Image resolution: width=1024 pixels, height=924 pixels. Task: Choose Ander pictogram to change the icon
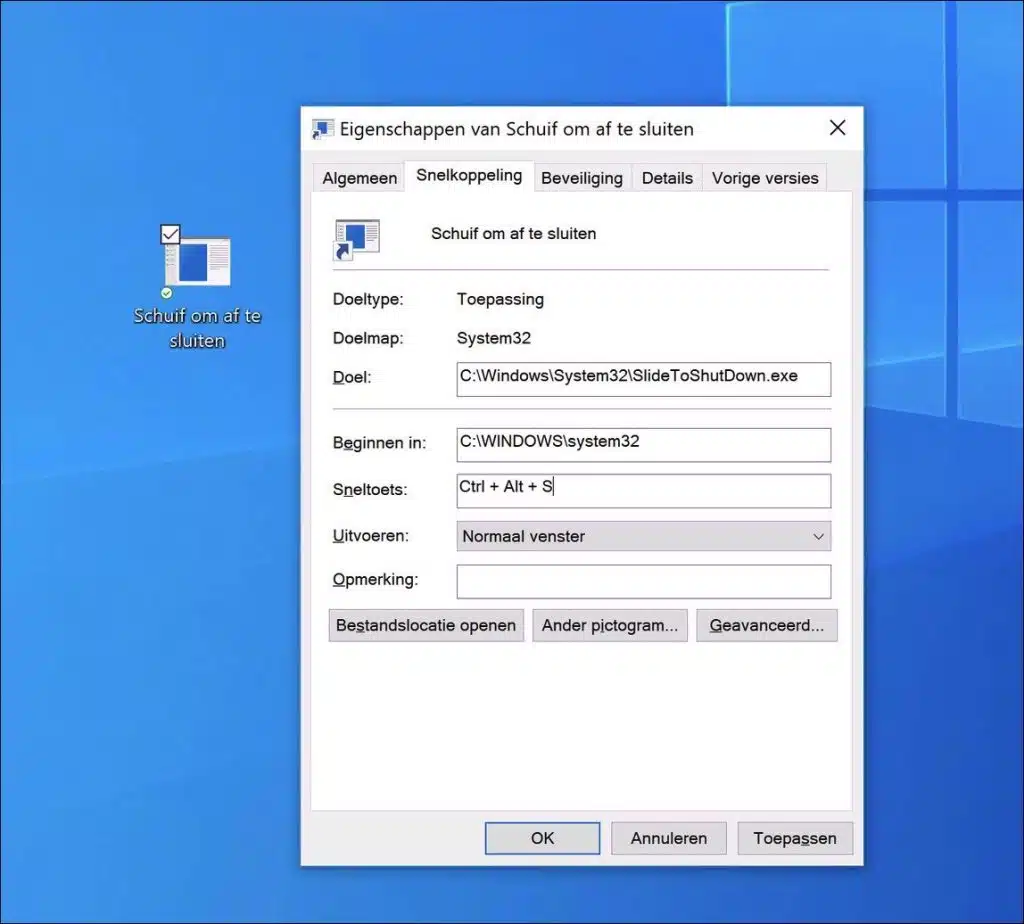(x=609, y=624)
